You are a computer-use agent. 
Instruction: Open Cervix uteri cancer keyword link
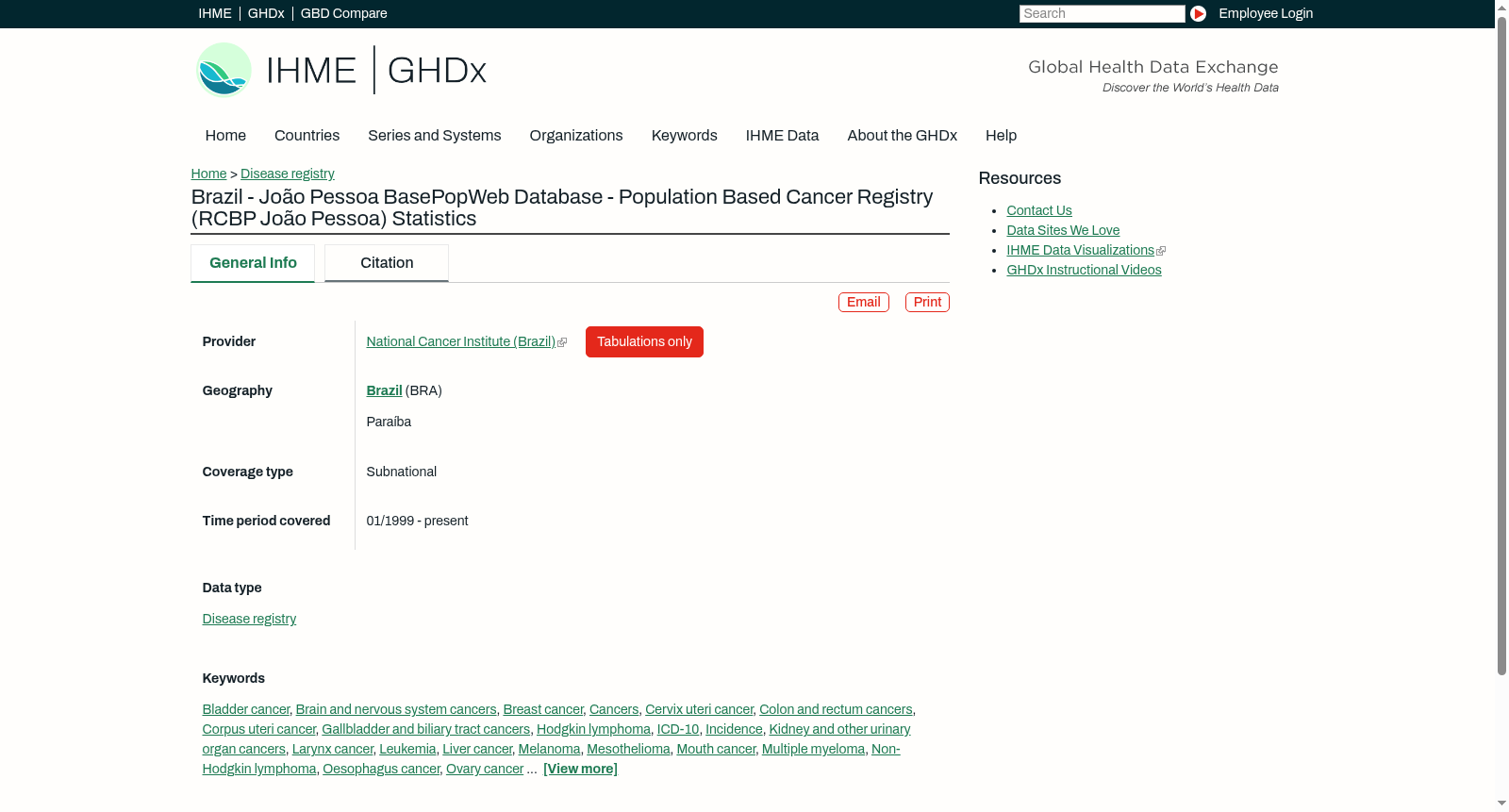pyautogui.click(x=699, y=709)
